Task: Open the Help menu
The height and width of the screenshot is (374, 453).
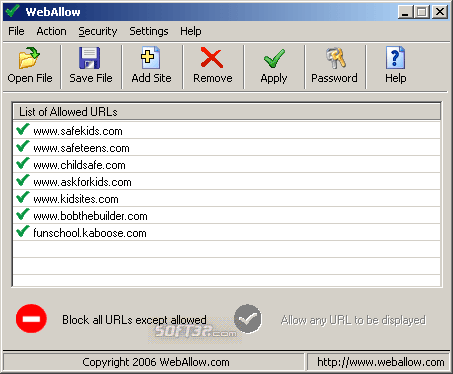Action: 191,31
